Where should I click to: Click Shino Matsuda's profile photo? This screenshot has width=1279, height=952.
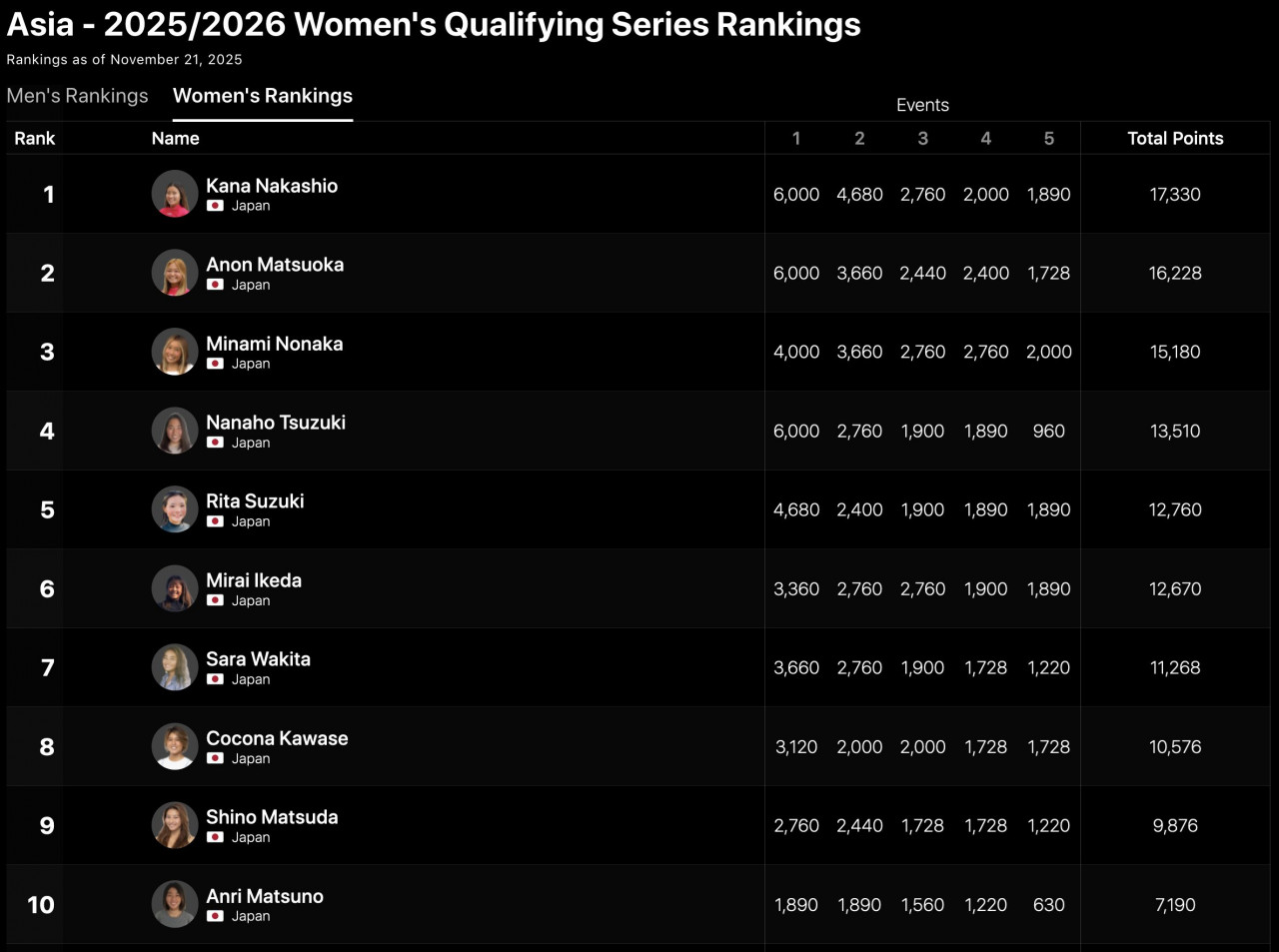coord(175,826)
